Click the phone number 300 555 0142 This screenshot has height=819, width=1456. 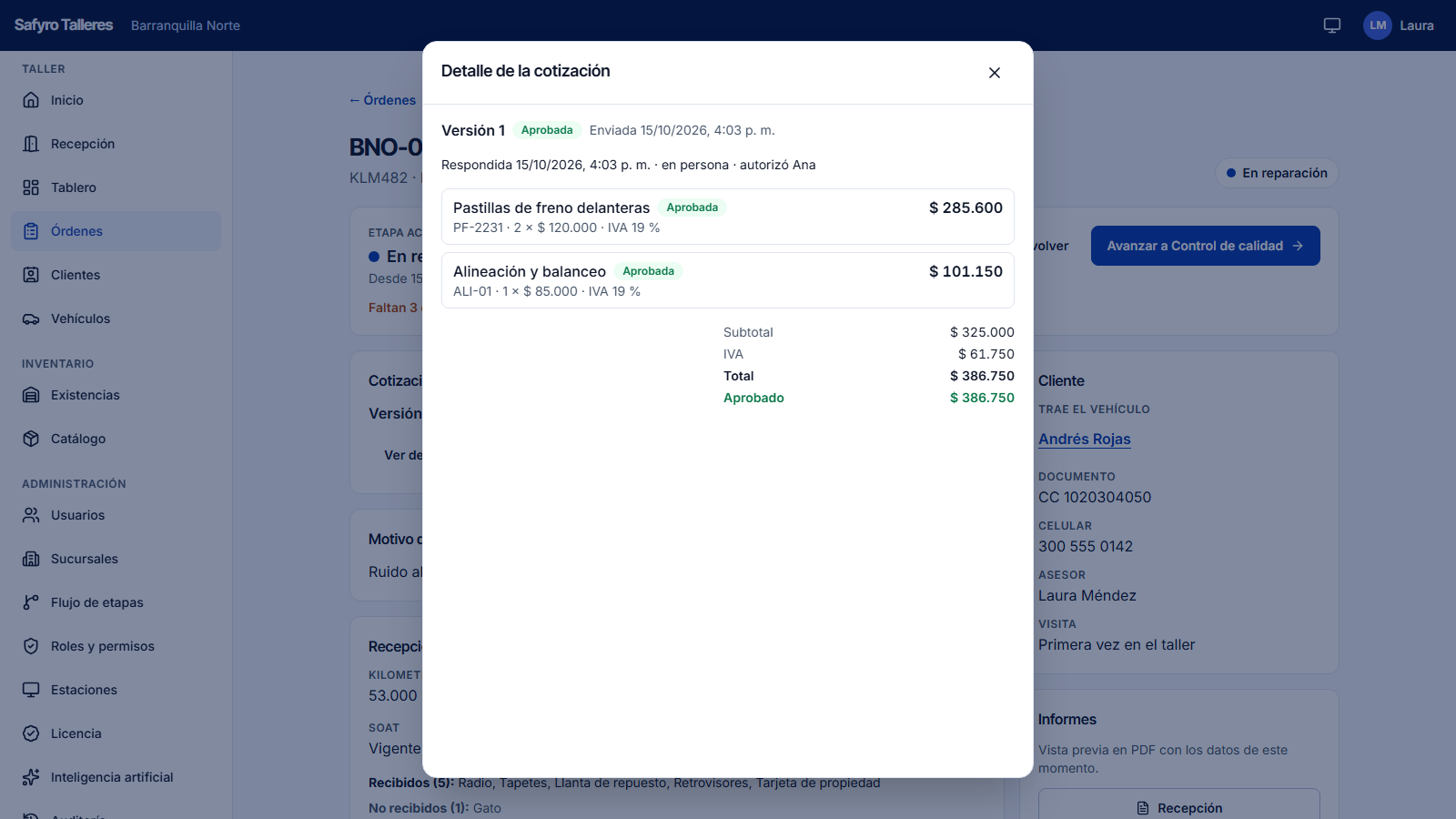tap(1086, 546)
